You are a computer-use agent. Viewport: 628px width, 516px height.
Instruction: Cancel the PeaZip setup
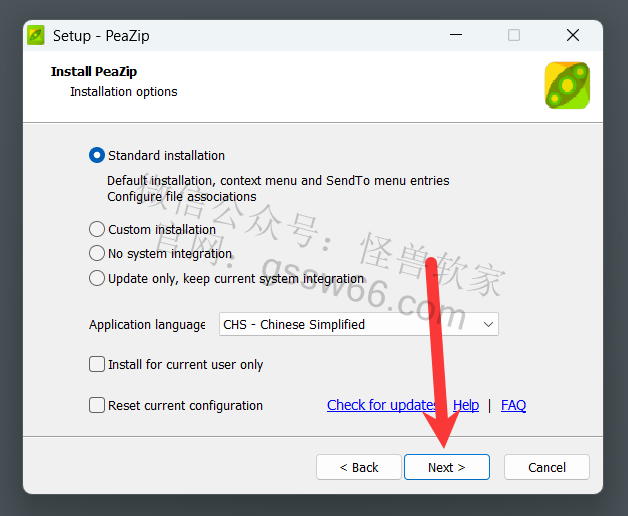coord(547,467)
